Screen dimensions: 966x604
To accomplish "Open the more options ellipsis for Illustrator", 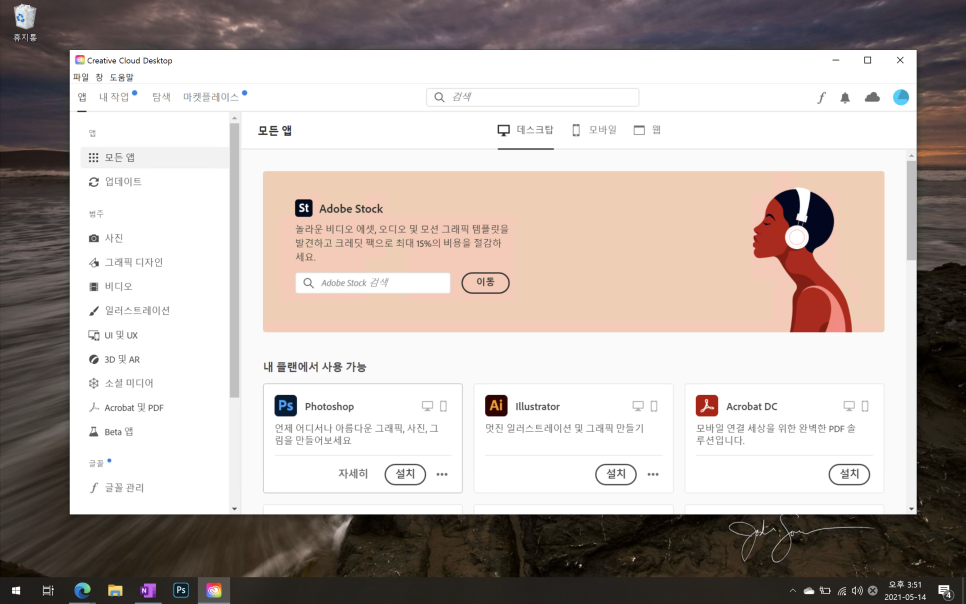I will [653, 474].
